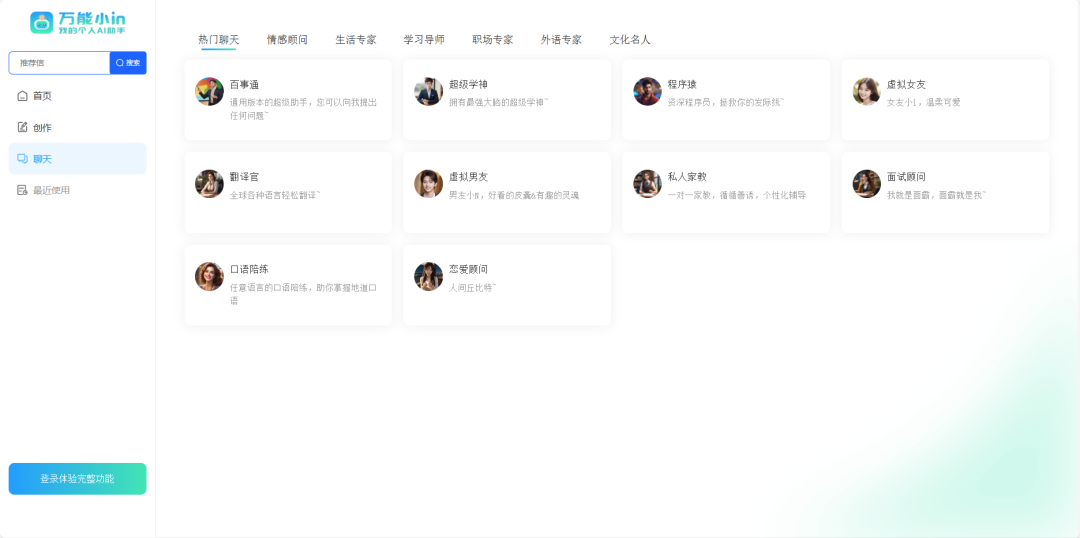Open 超级学神 avatar thumbnail
Viewport: 1080px width, 538px height.
pyautogui.click(x=428, y=91)
